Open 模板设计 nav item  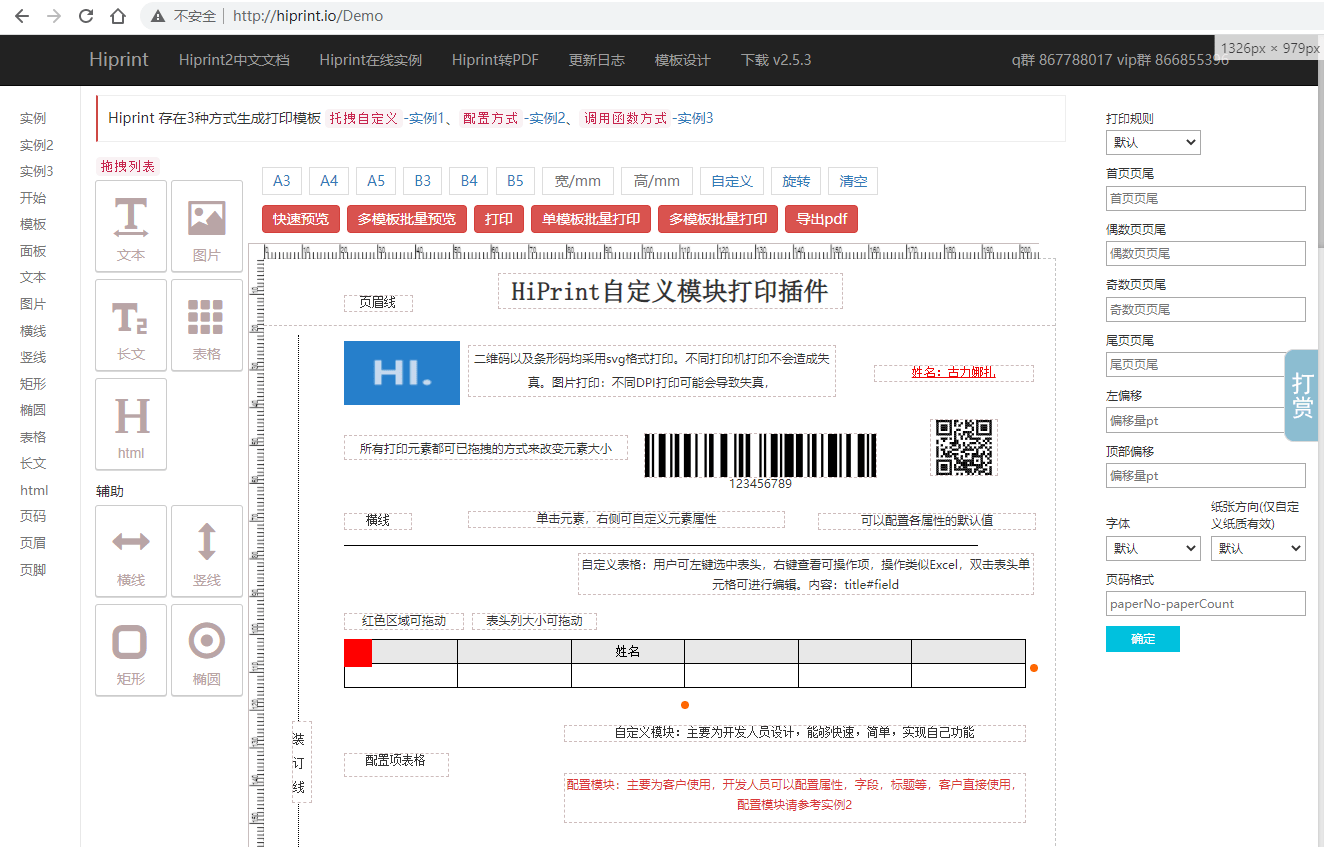pyautogui.click(x=683, y=60)
